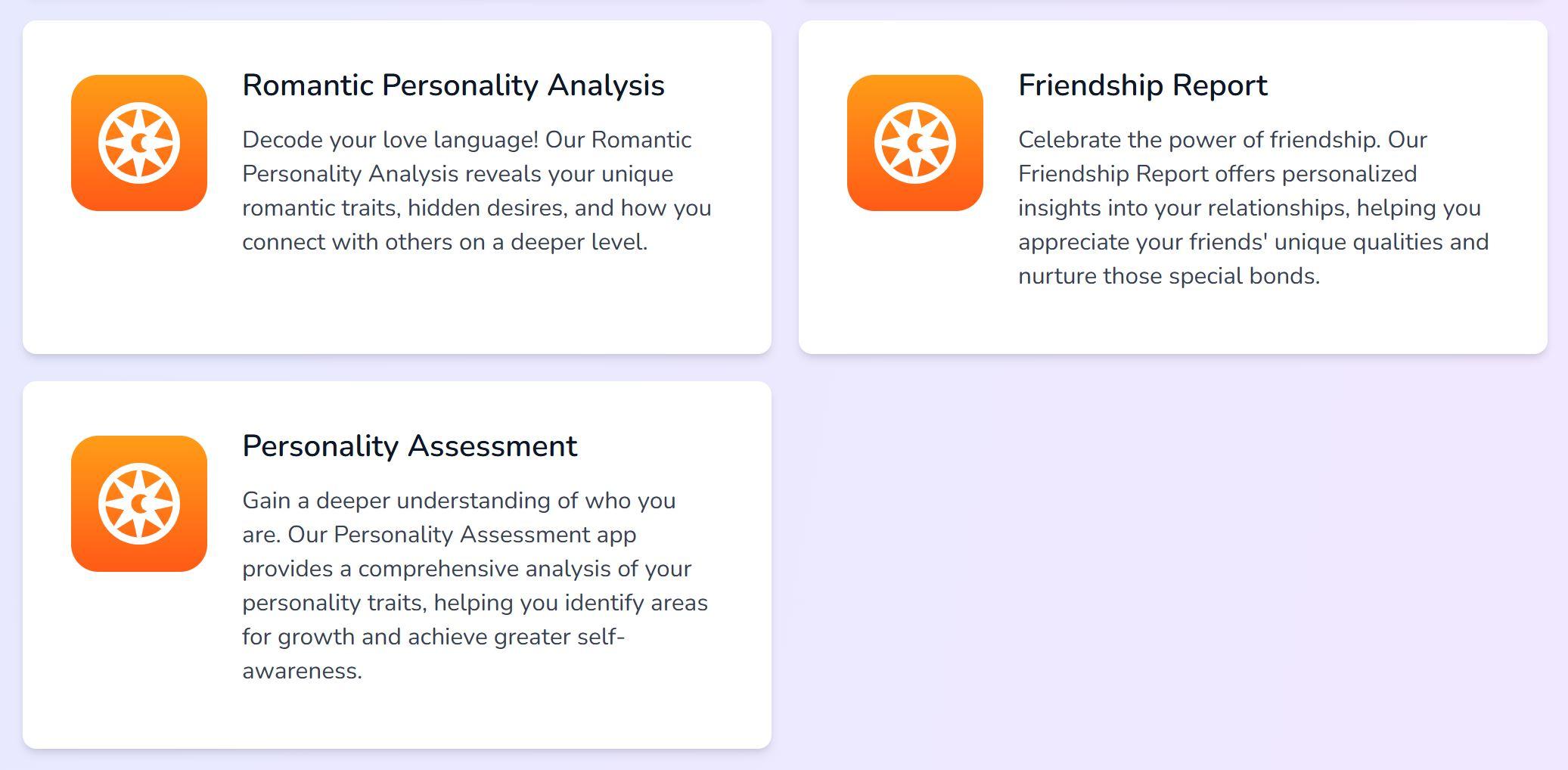The height and width of the screenshot is (770, 1568).
Task: Click 'nurture those special bonds' closing line
Action: (1169, 276)
